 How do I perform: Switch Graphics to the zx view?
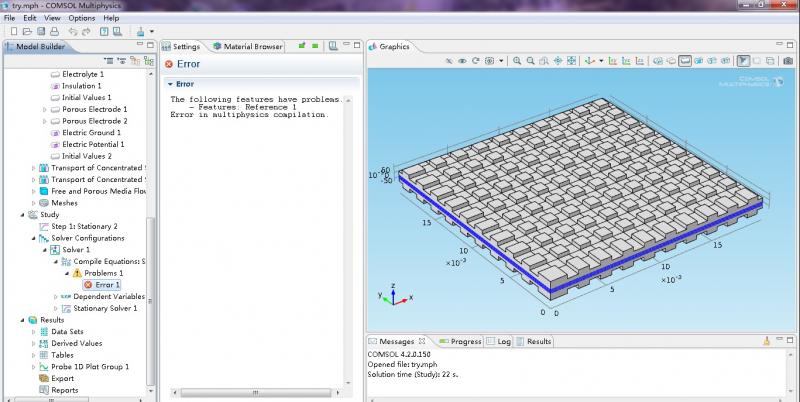[x=639, y=61]
